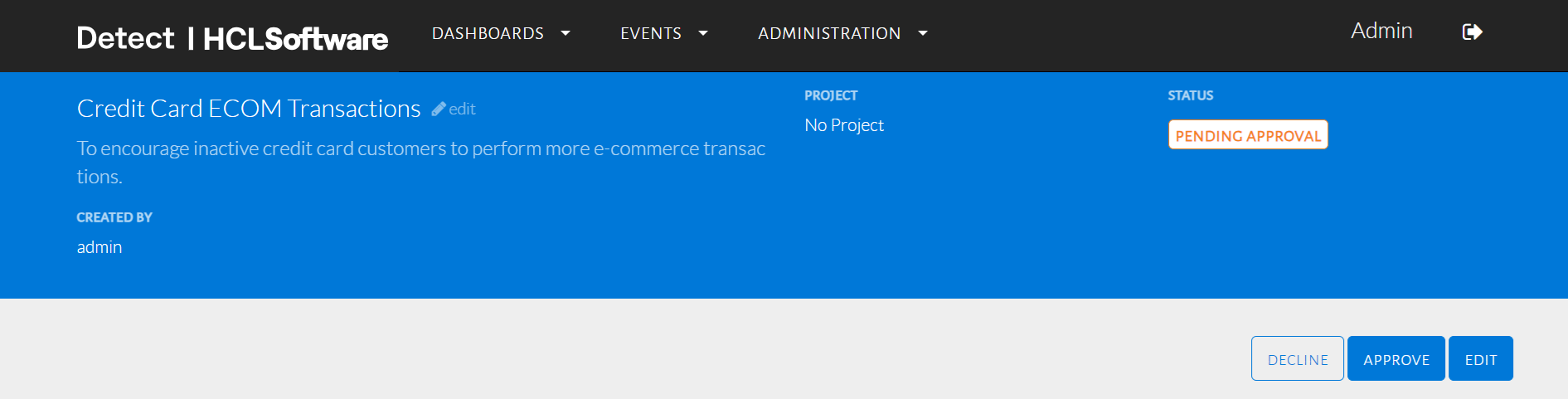Click the STATUS label heading

tap(1190, 95)
